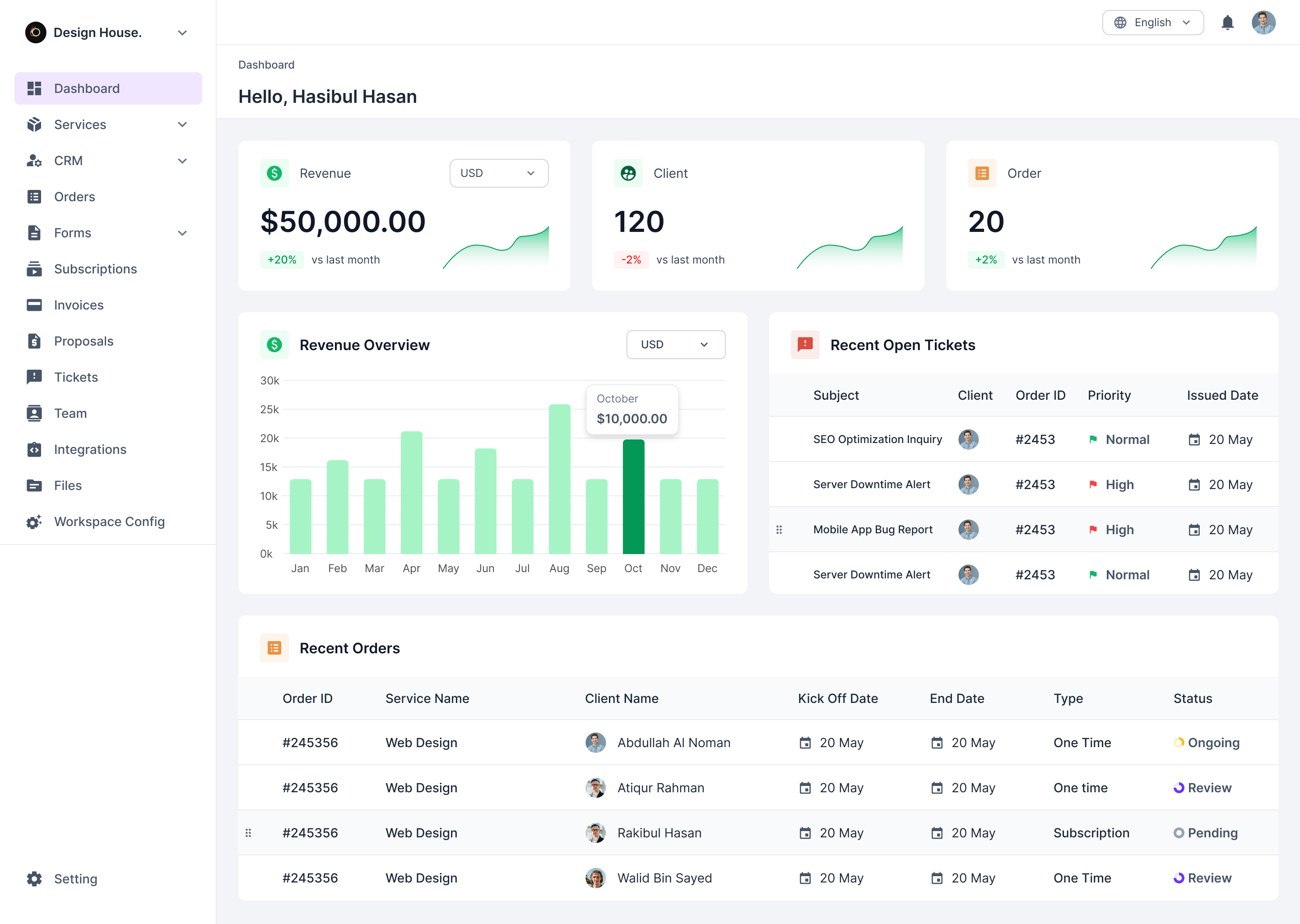This screenshot has height=924, width=1300.
Task: Click the Design House logo icon
Action: pyautogui.click(x=35, y=32)
